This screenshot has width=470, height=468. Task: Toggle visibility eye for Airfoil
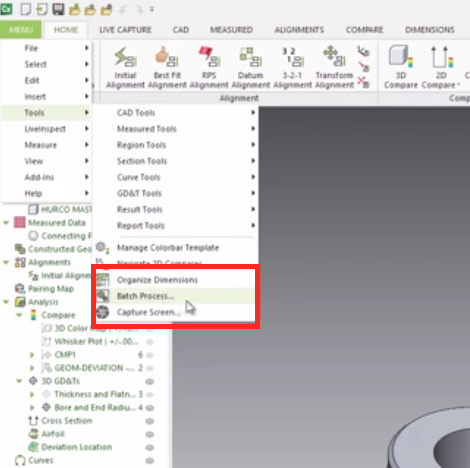click(150, 434)
